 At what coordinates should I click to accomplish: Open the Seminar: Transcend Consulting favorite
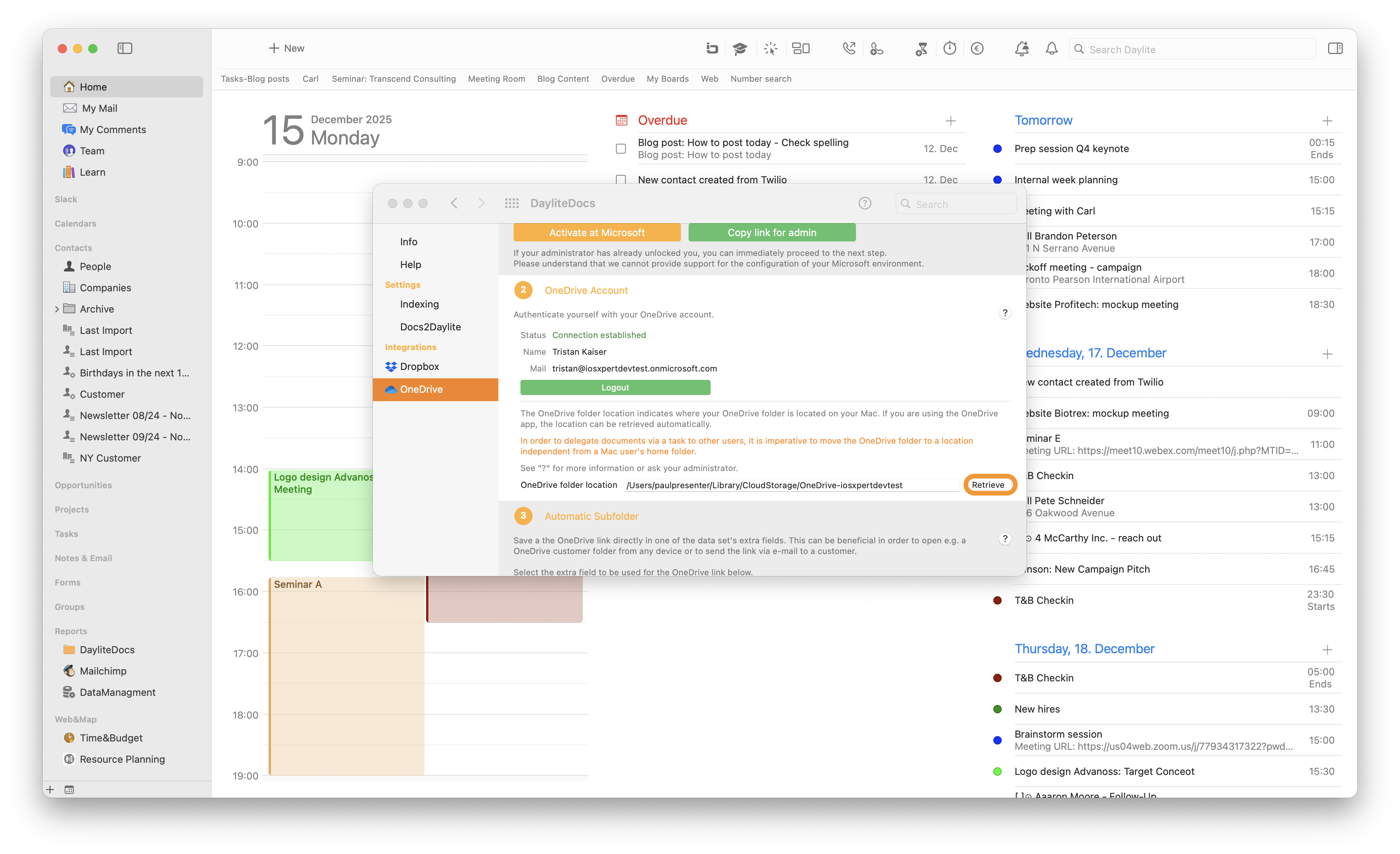[394, 79]
